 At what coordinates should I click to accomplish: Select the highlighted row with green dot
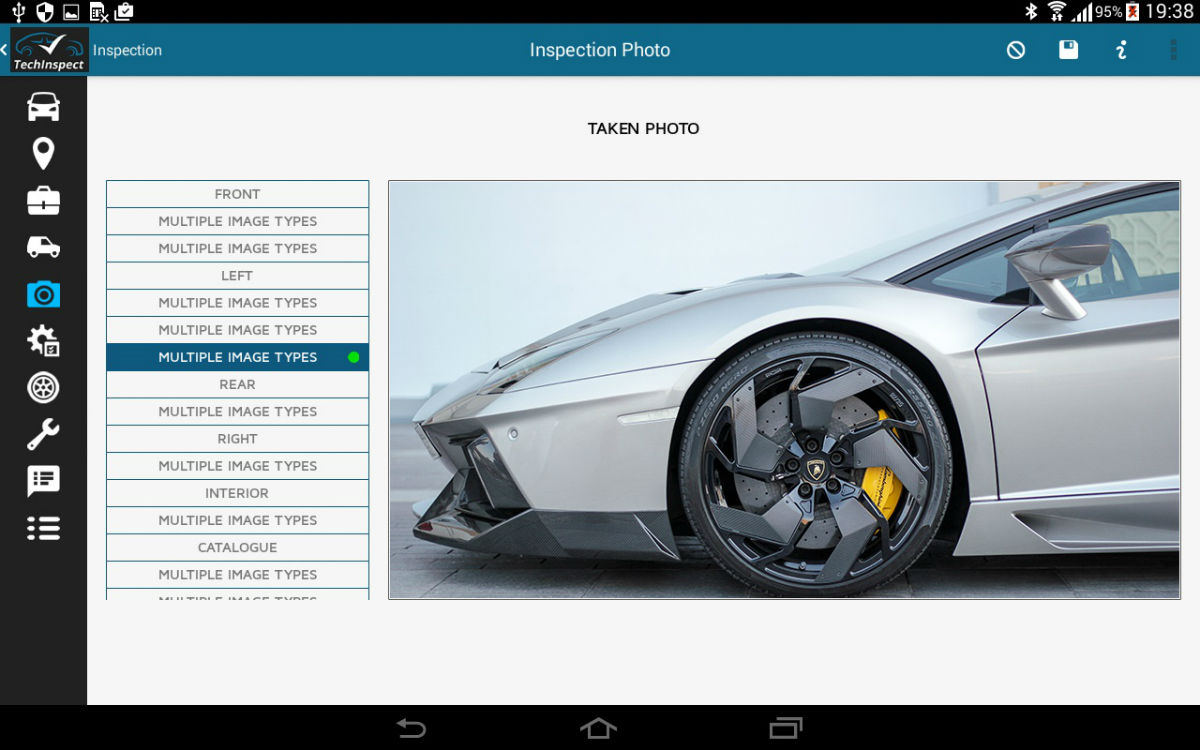237,357
